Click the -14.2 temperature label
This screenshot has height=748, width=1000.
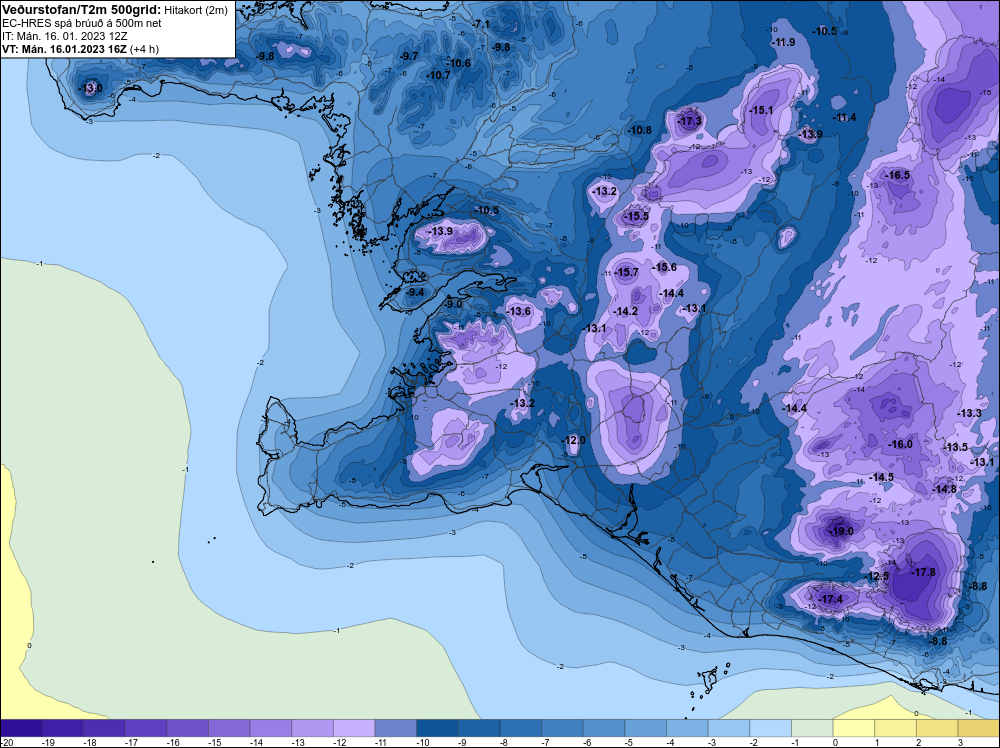626,311
